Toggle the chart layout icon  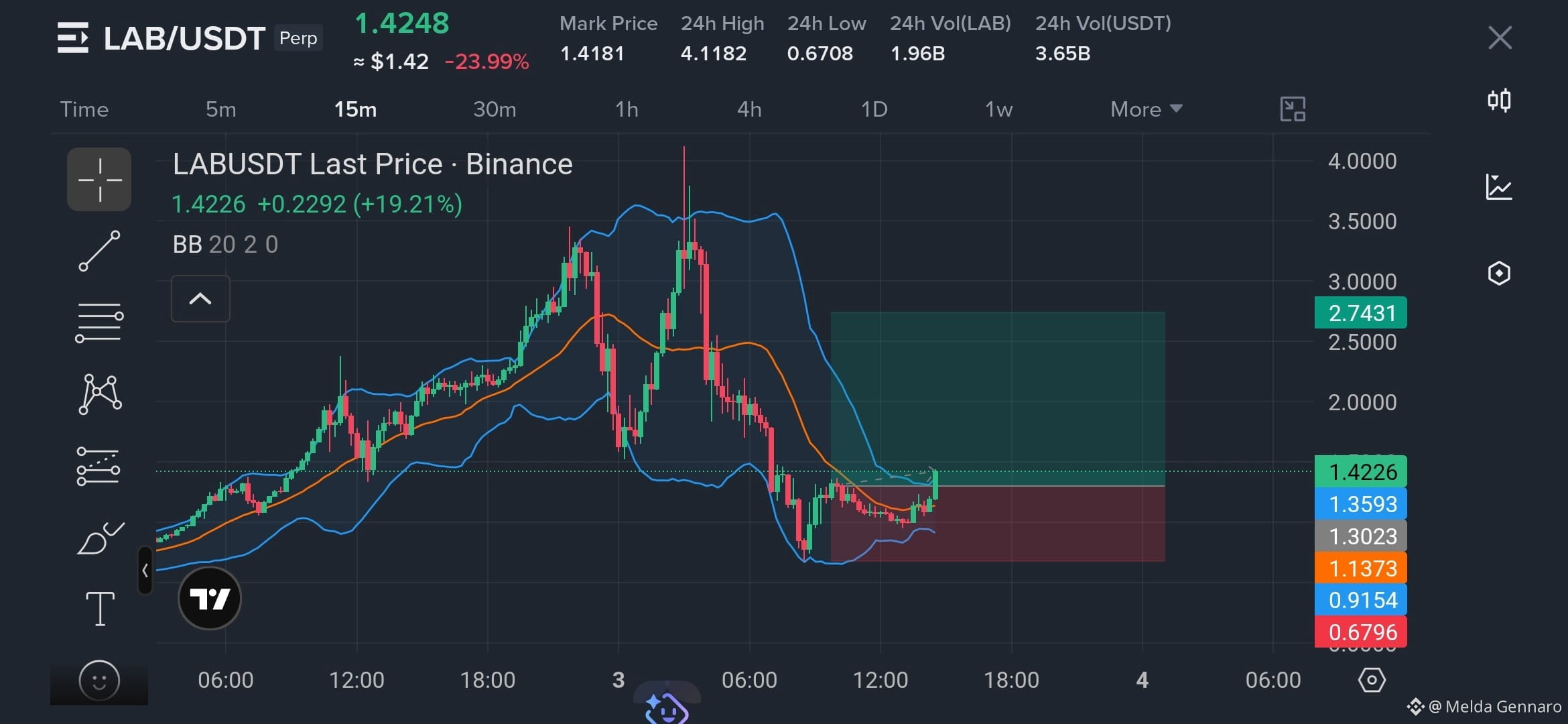click(x=1293, y=109)
